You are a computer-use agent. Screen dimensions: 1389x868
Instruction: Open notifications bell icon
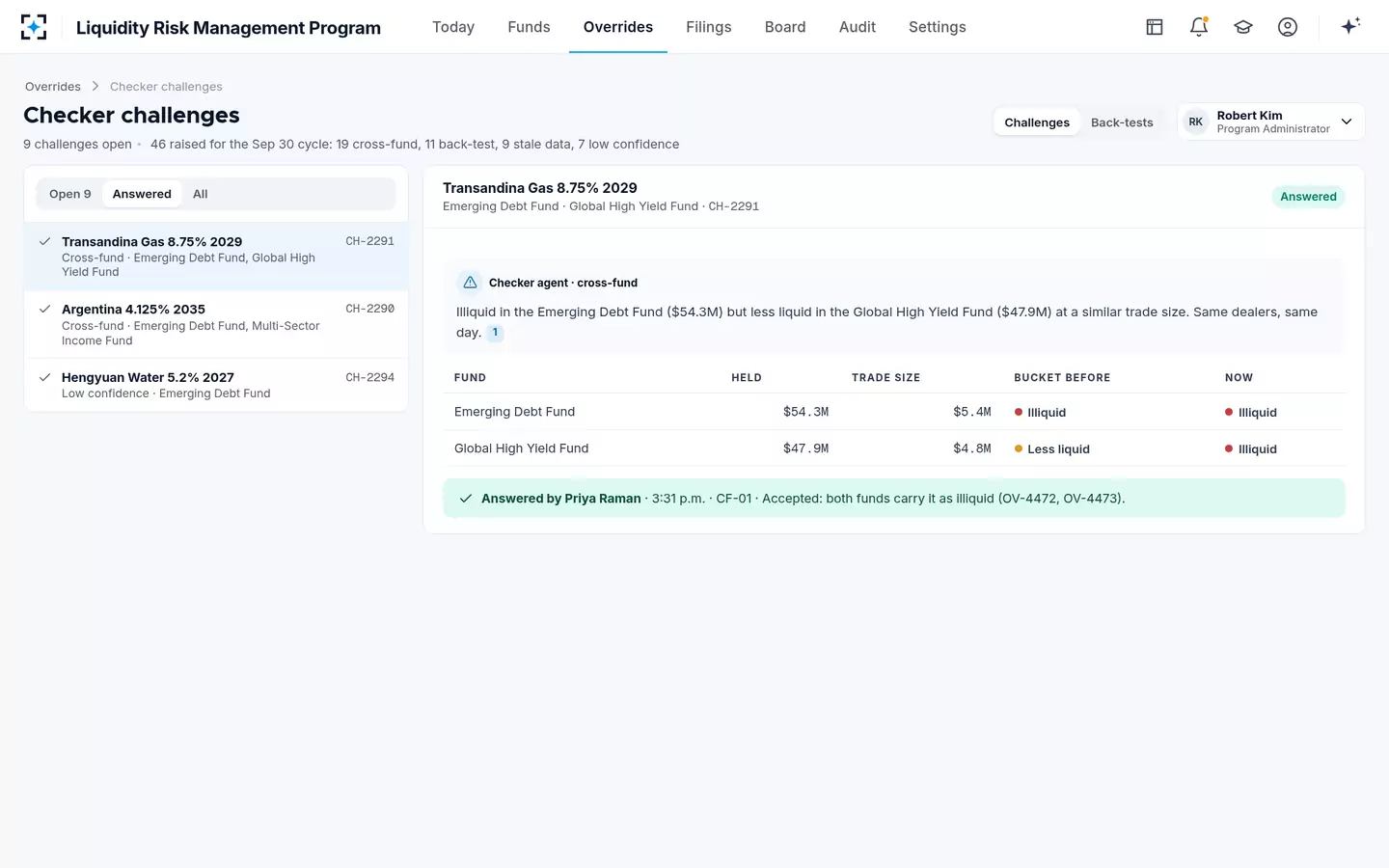click(x=1199, y=27)
